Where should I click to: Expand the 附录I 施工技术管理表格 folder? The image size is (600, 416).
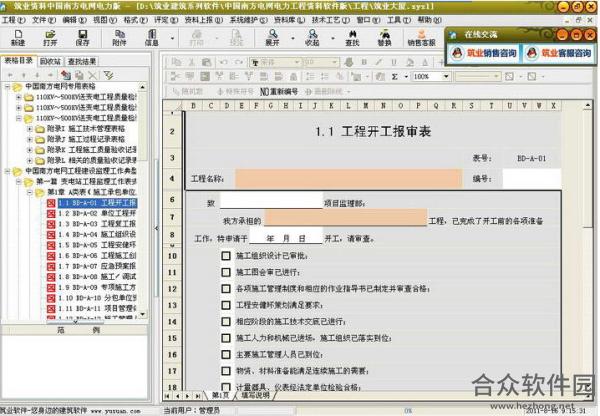click(29, 129)
